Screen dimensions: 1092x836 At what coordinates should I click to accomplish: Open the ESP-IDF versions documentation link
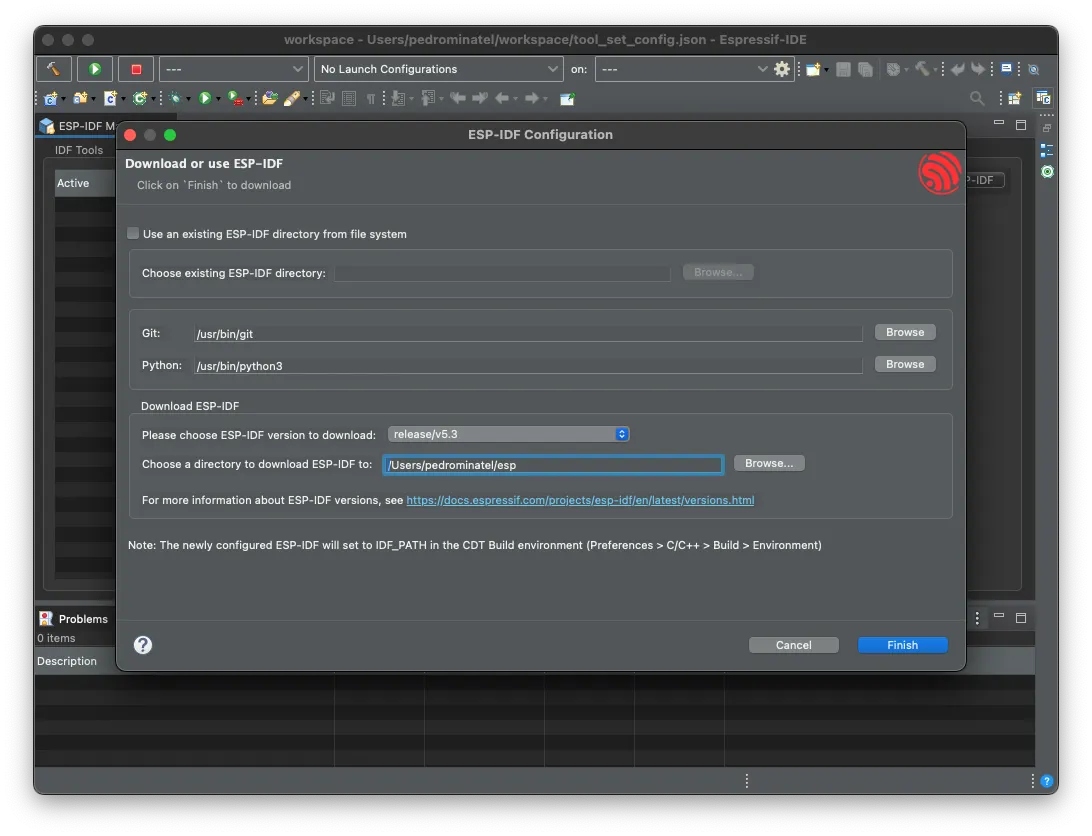pyautogui.click(x=580, y=500)
